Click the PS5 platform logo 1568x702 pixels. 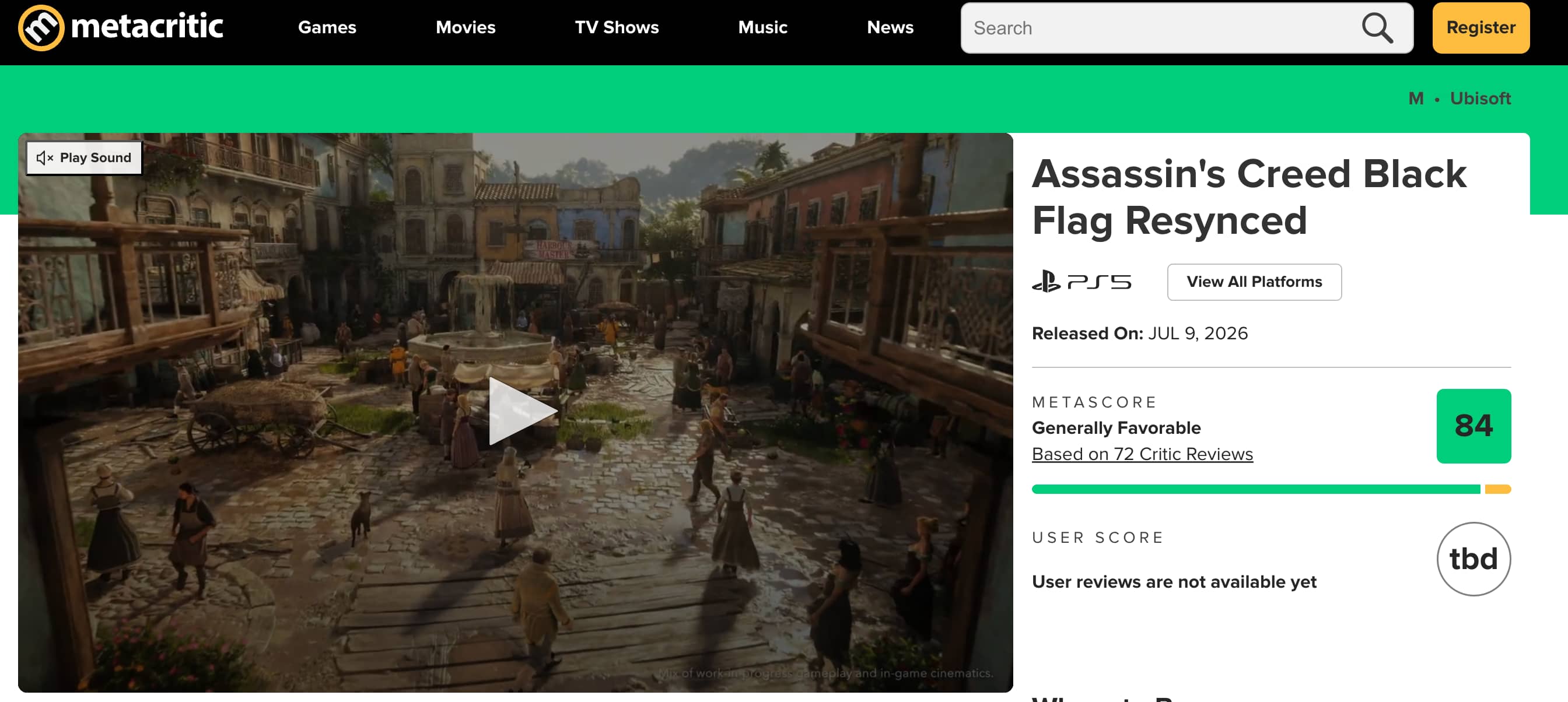(1081, 282)
